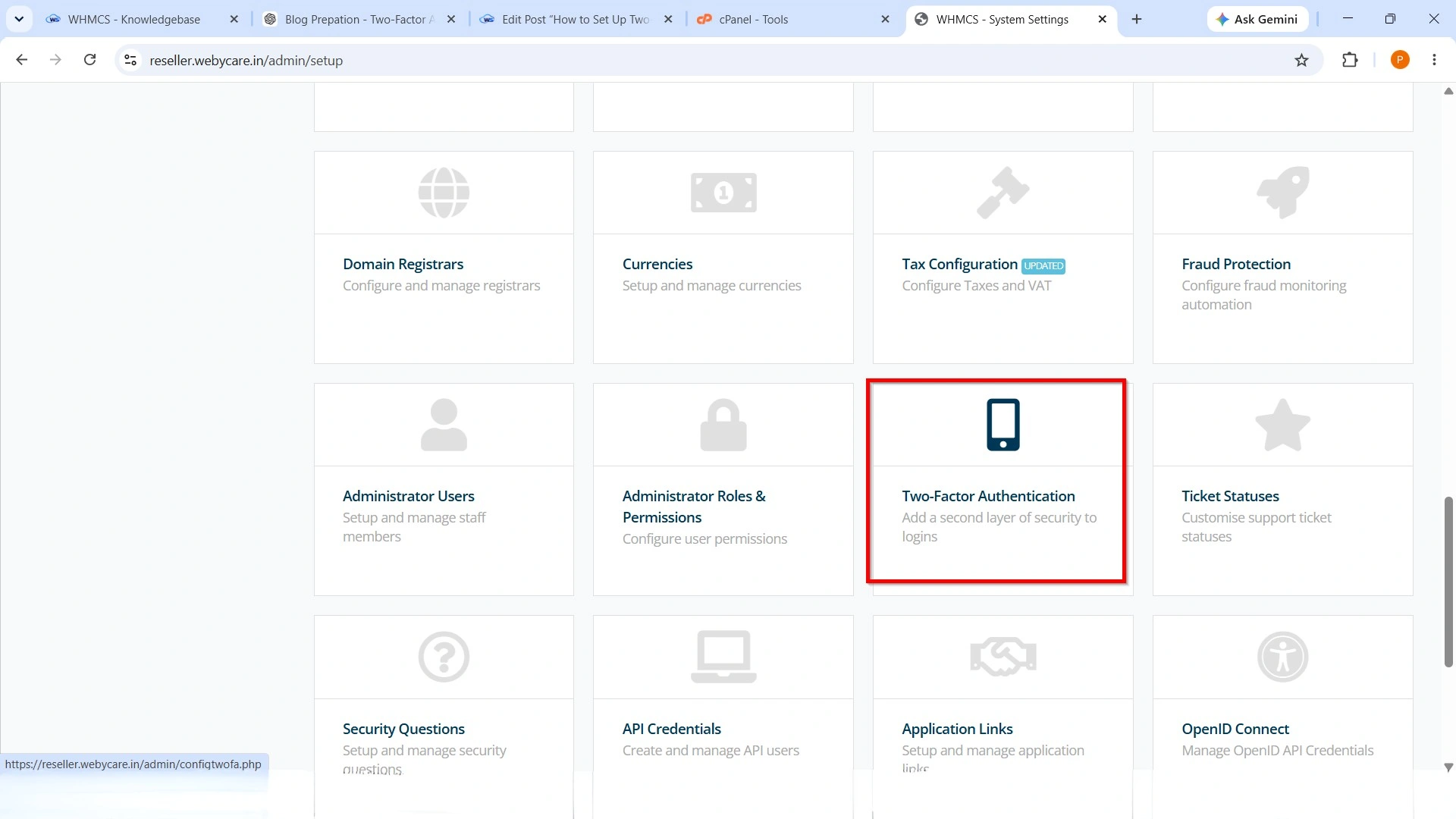This screenshot has width=1456, height=819.
Task: Go forward in browser history
Action: [55, 60]
